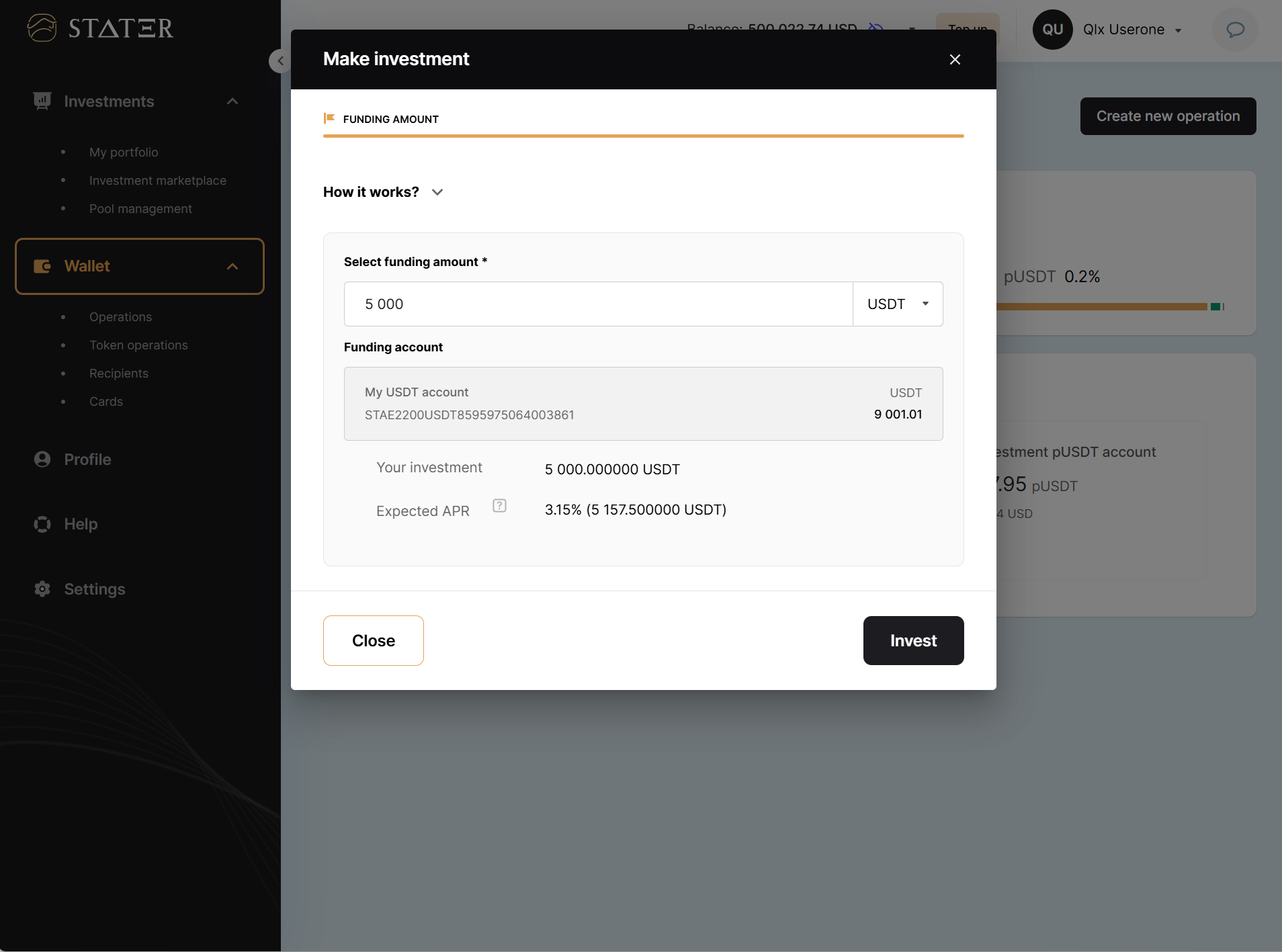Go to Token operations page

(138, 345)
